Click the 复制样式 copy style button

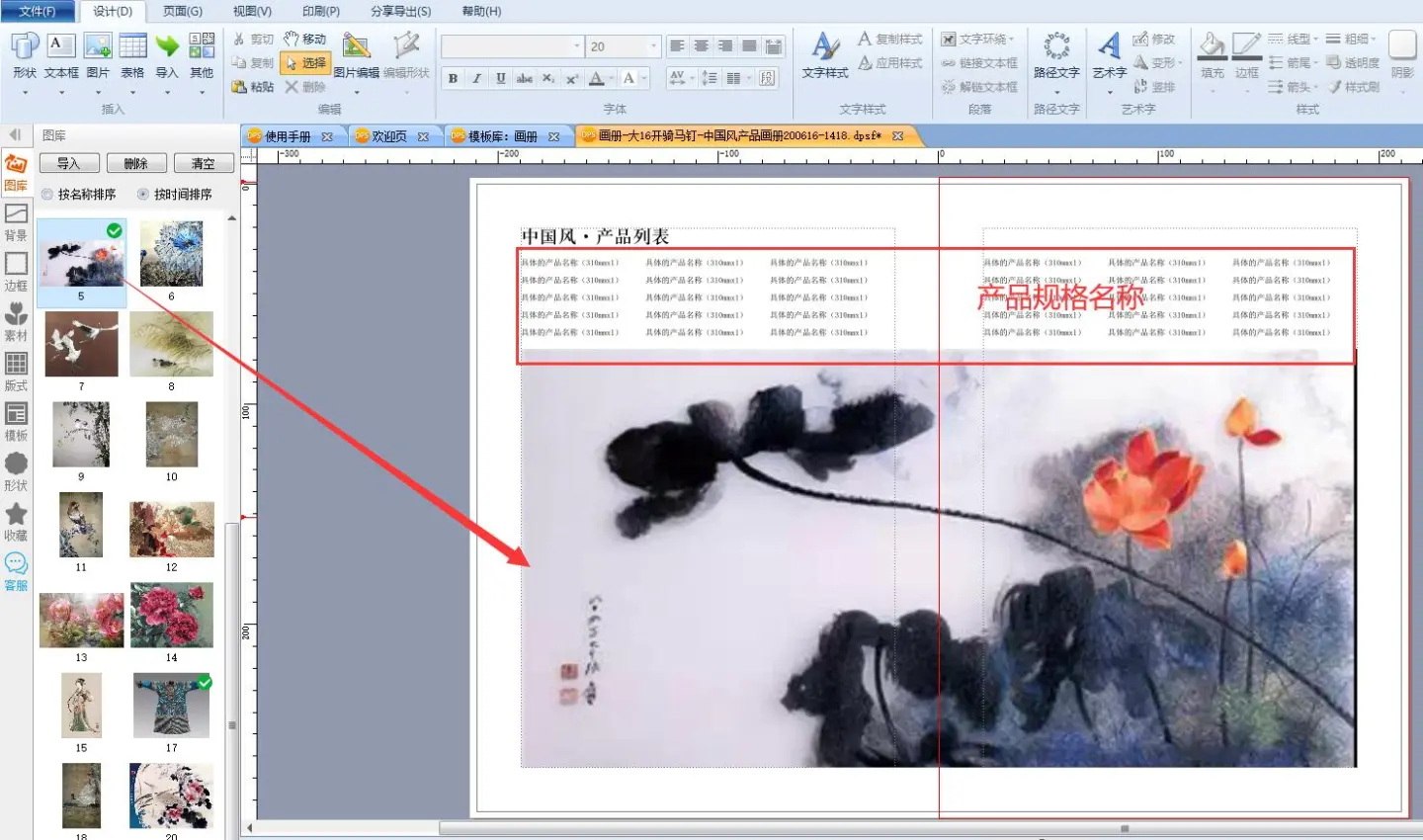[889, 39]
